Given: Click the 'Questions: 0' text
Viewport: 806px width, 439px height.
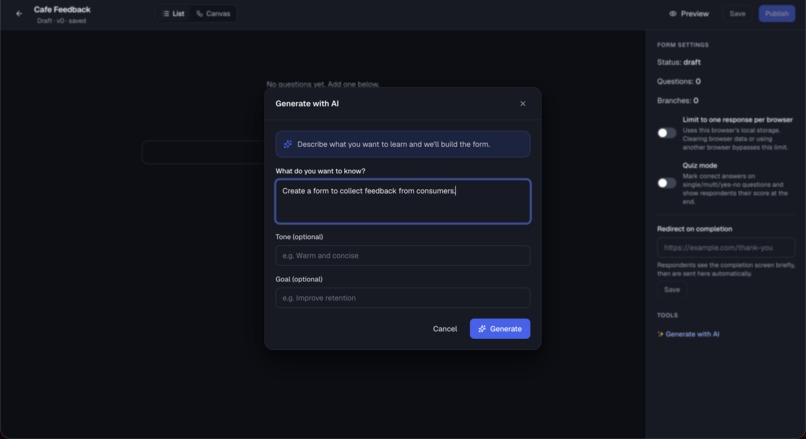Looking at the screenshot, I should pos(679,81).
